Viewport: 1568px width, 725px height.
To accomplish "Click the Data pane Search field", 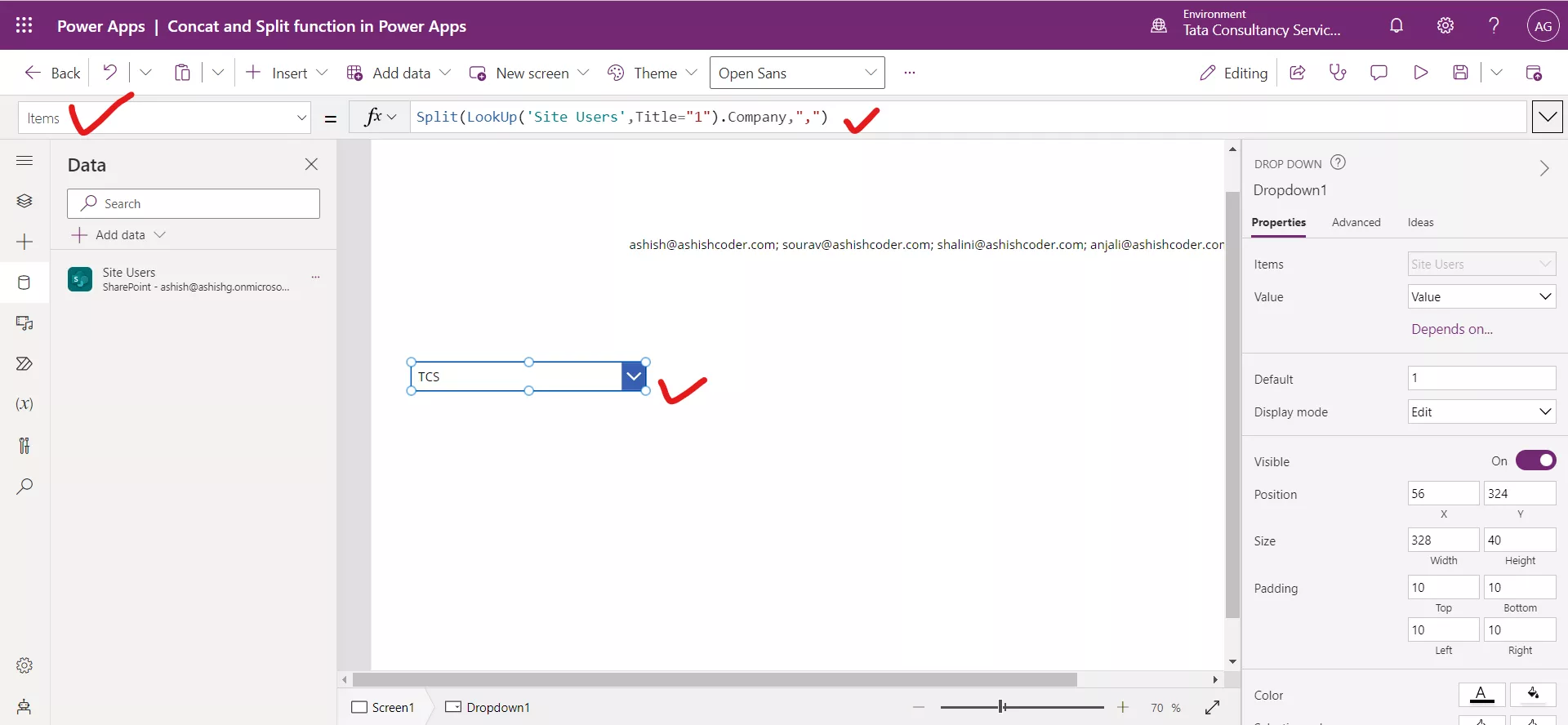I will tap(194, 203).
